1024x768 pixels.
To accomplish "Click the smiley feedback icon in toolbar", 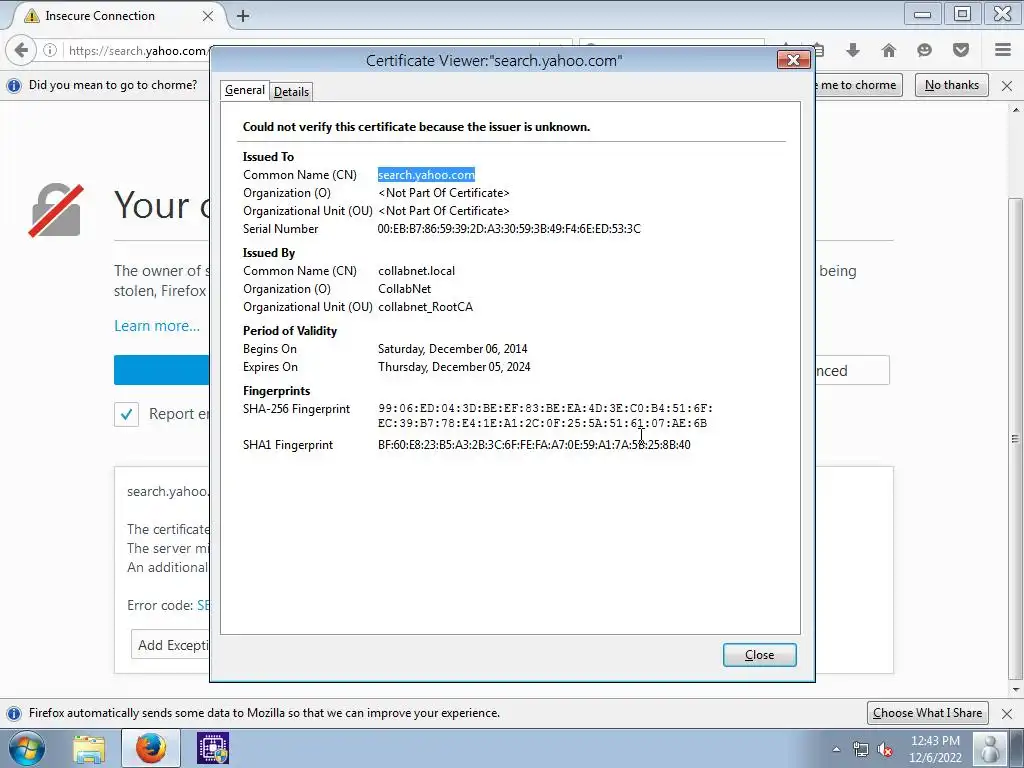I will coord(924,50).
